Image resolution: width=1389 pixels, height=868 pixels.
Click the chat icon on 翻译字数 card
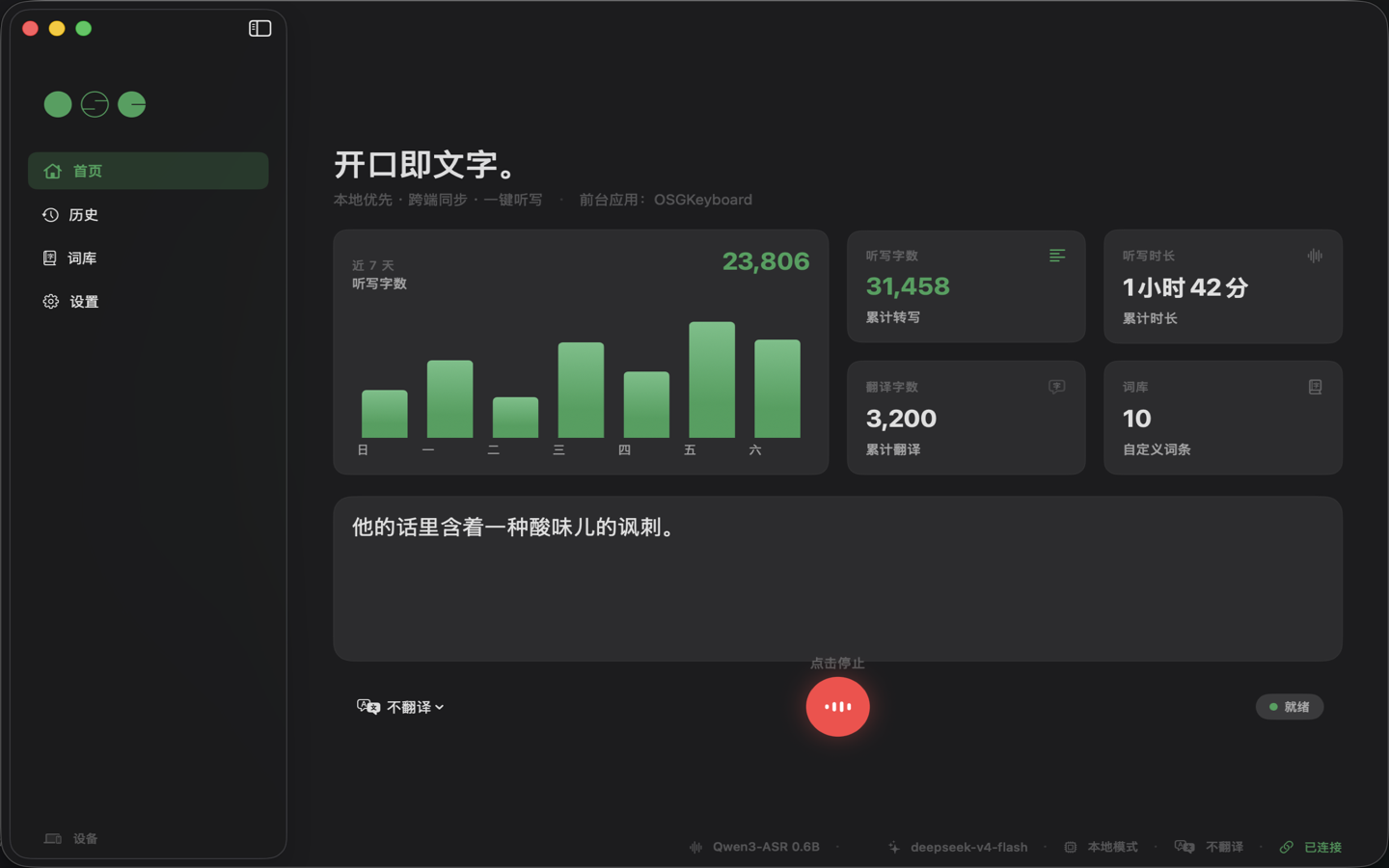click(x=1057, y=387)
